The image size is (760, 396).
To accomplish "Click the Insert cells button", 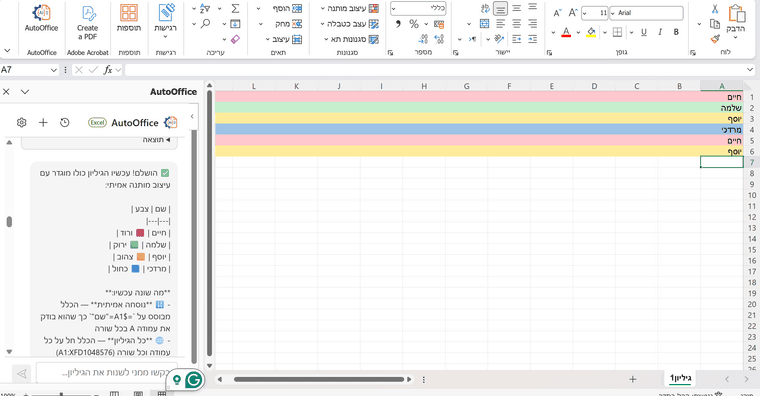I will click(x=287, y=8).
